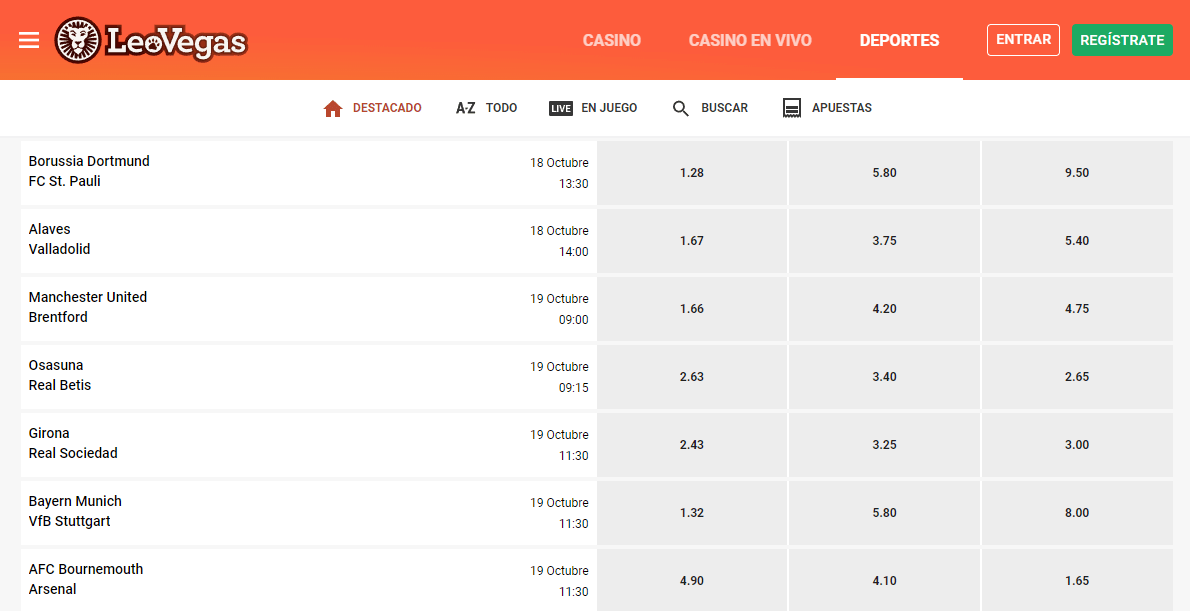Switch to the Casino tab
This screenshot has width=1190, height=611.
611,40
